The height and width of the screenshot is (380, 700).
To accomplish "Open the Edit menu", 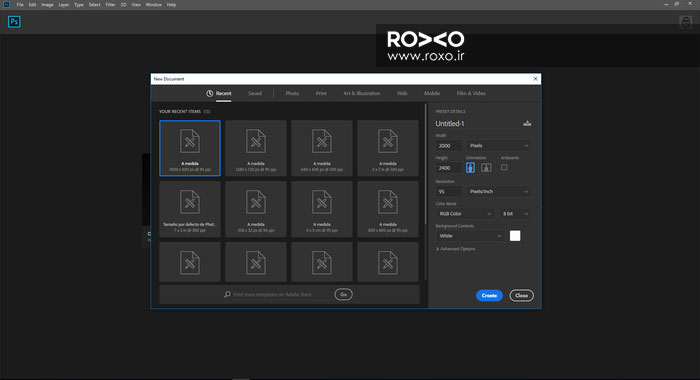I will (33, 4).
